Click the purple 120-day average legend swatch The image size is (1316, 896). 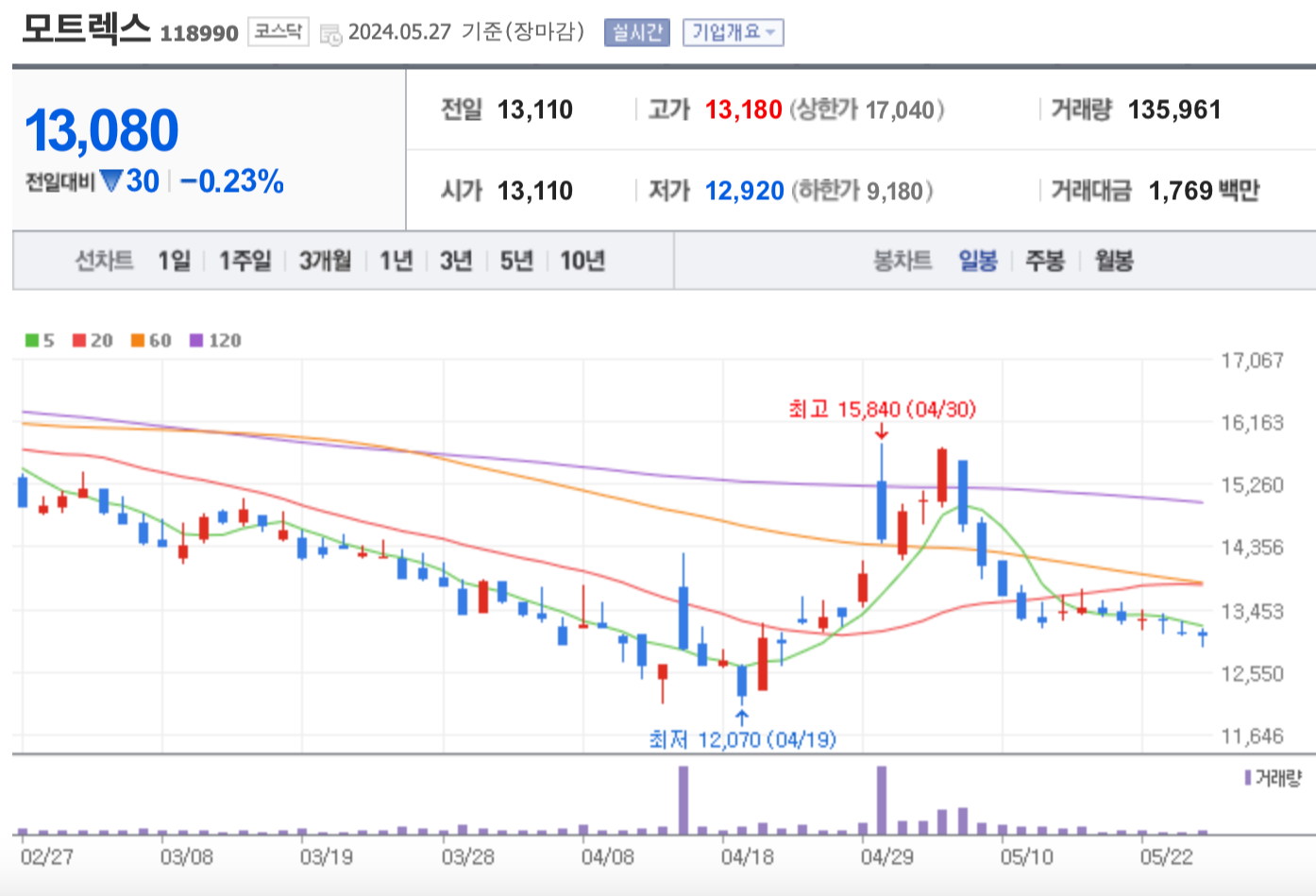coord(196,341)
